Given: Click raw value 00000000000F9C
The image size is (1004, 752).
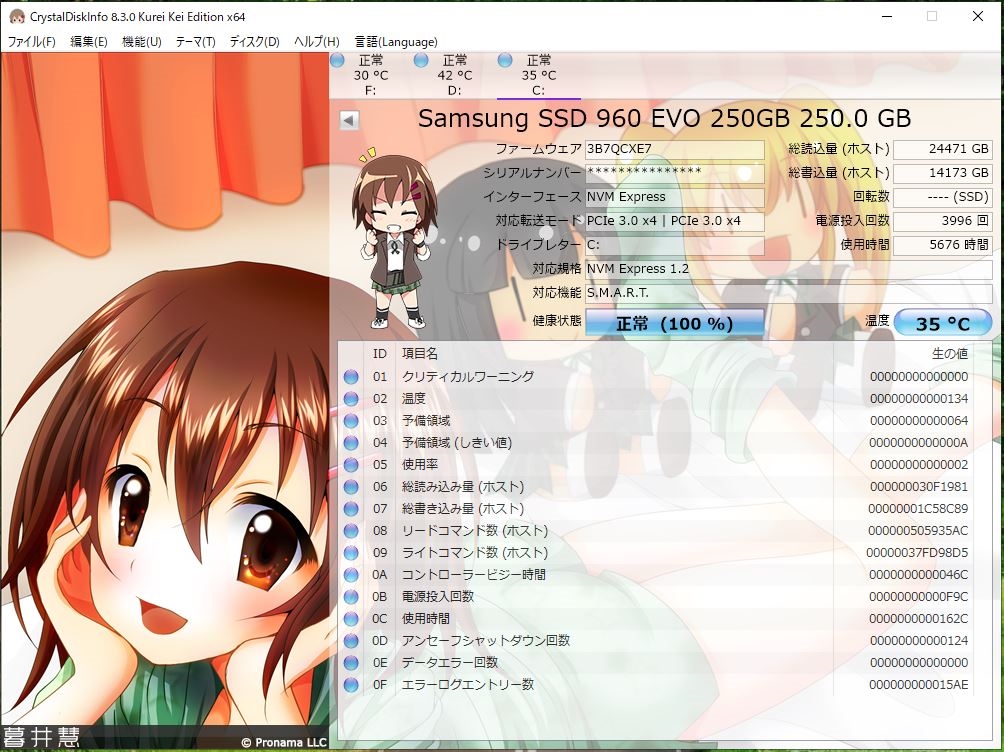Looking at the screenshot, I should (919, 596).
